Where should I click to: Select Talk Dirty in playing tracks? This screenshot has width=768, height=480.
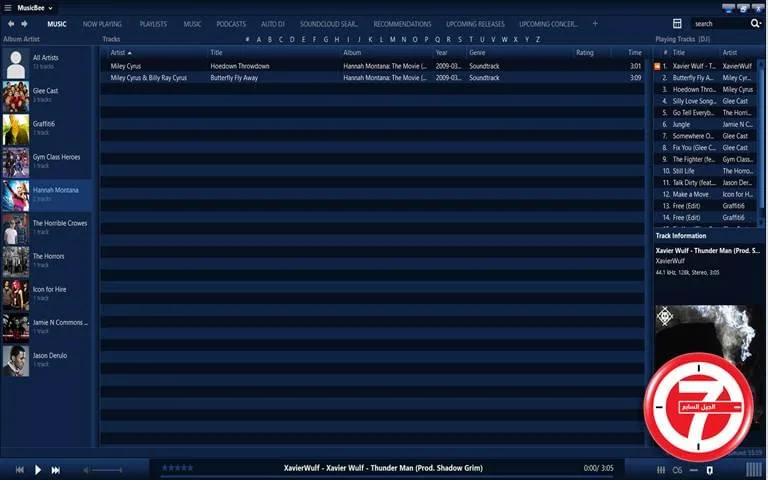click(706, 183)
